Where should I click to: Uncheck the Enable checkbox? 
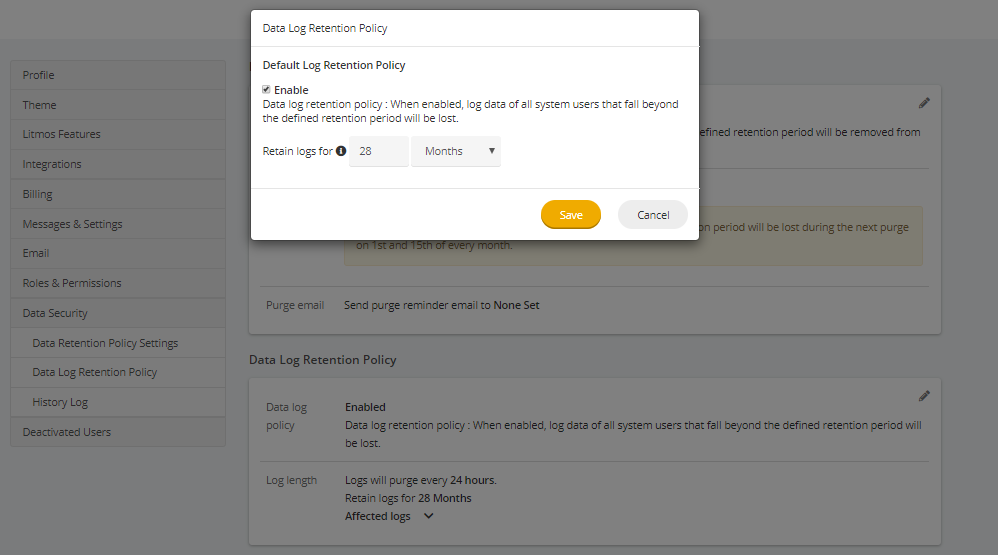click(x=266, y=89)
